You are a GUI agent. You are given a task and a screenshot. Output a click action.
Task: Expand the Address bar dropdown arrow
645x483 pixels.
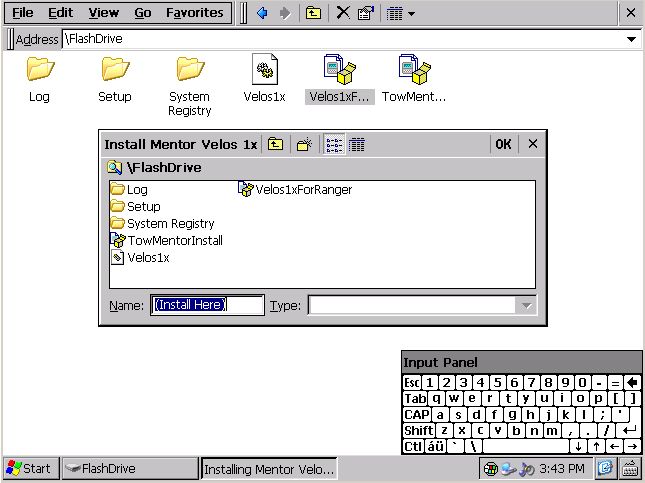coord(631,39)
